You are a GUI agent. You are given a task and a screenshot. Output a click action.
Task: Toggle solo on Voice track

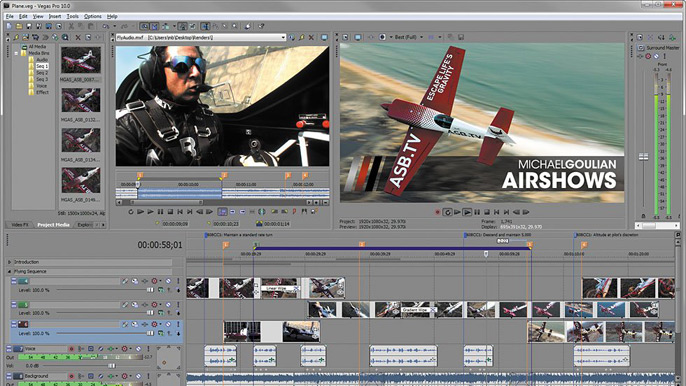148,349
